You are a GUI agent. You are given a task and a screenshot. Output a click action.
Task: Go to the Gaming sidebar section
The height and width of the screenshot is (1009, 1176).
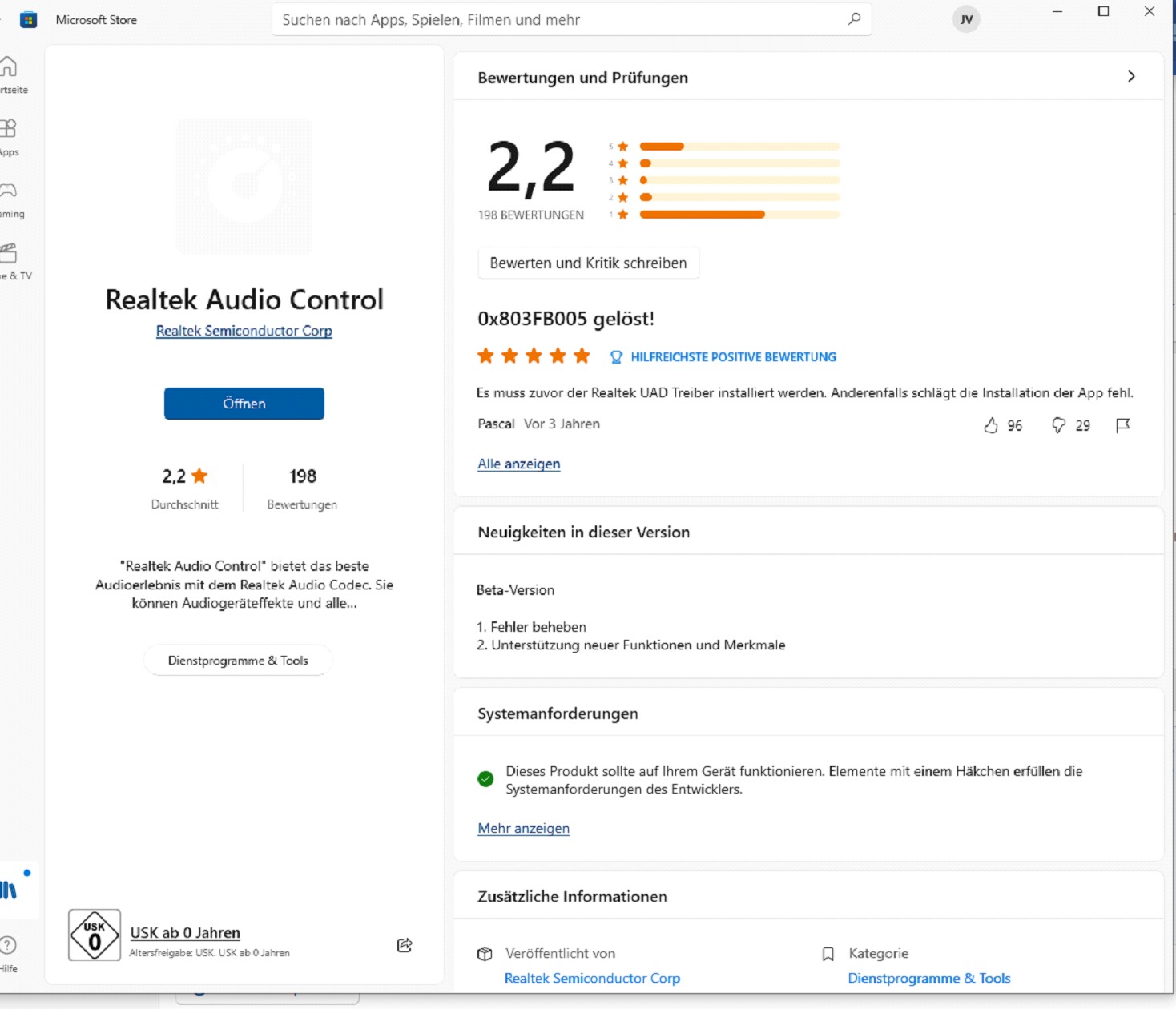tap(9, 191)
